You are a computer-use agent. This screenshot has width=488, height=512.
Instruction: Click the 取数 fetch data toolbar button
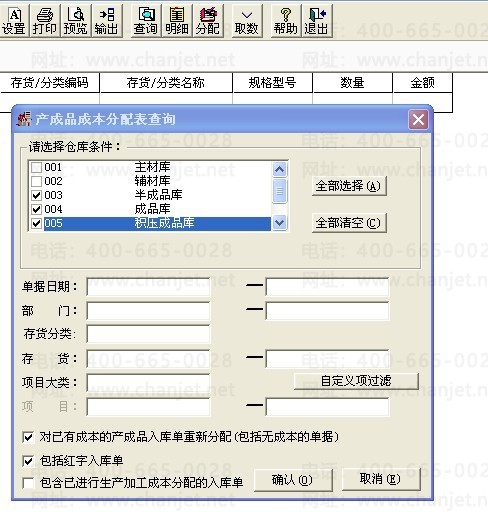[x=247, y=21]
